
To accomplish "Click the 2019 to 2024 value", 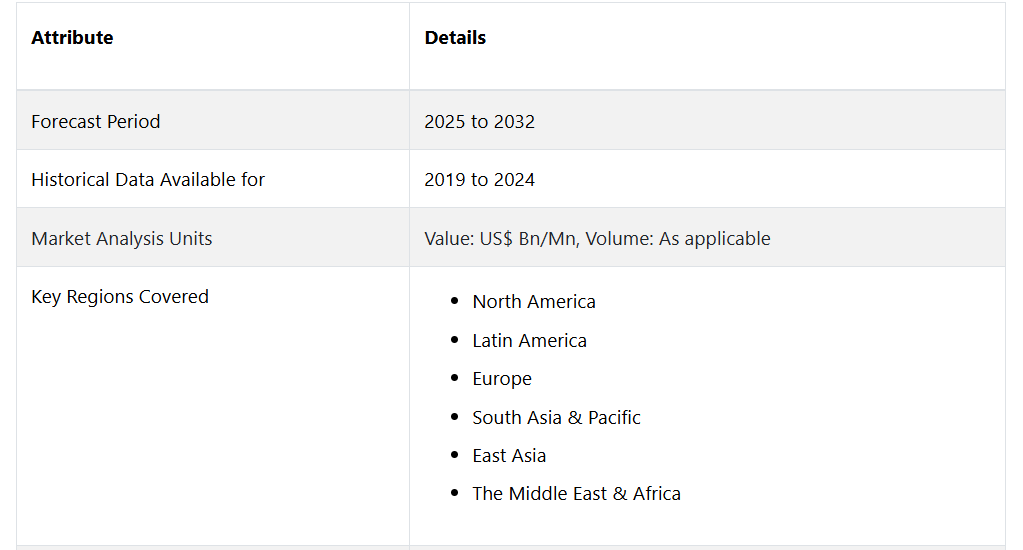I will pos(479,179).
